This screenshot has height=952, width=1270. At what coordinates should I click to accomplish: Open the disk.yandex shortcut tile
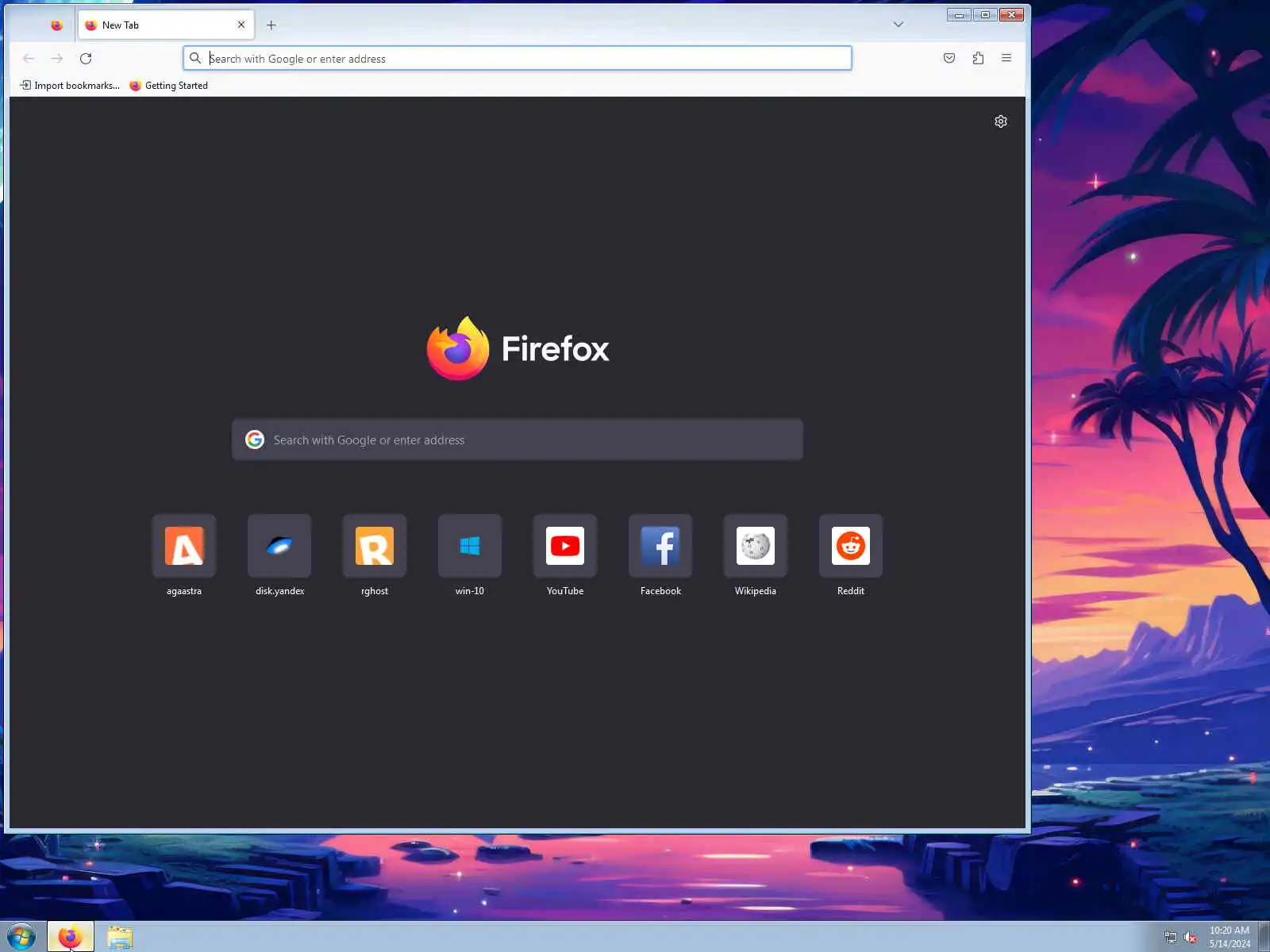(x=279, y=546)
